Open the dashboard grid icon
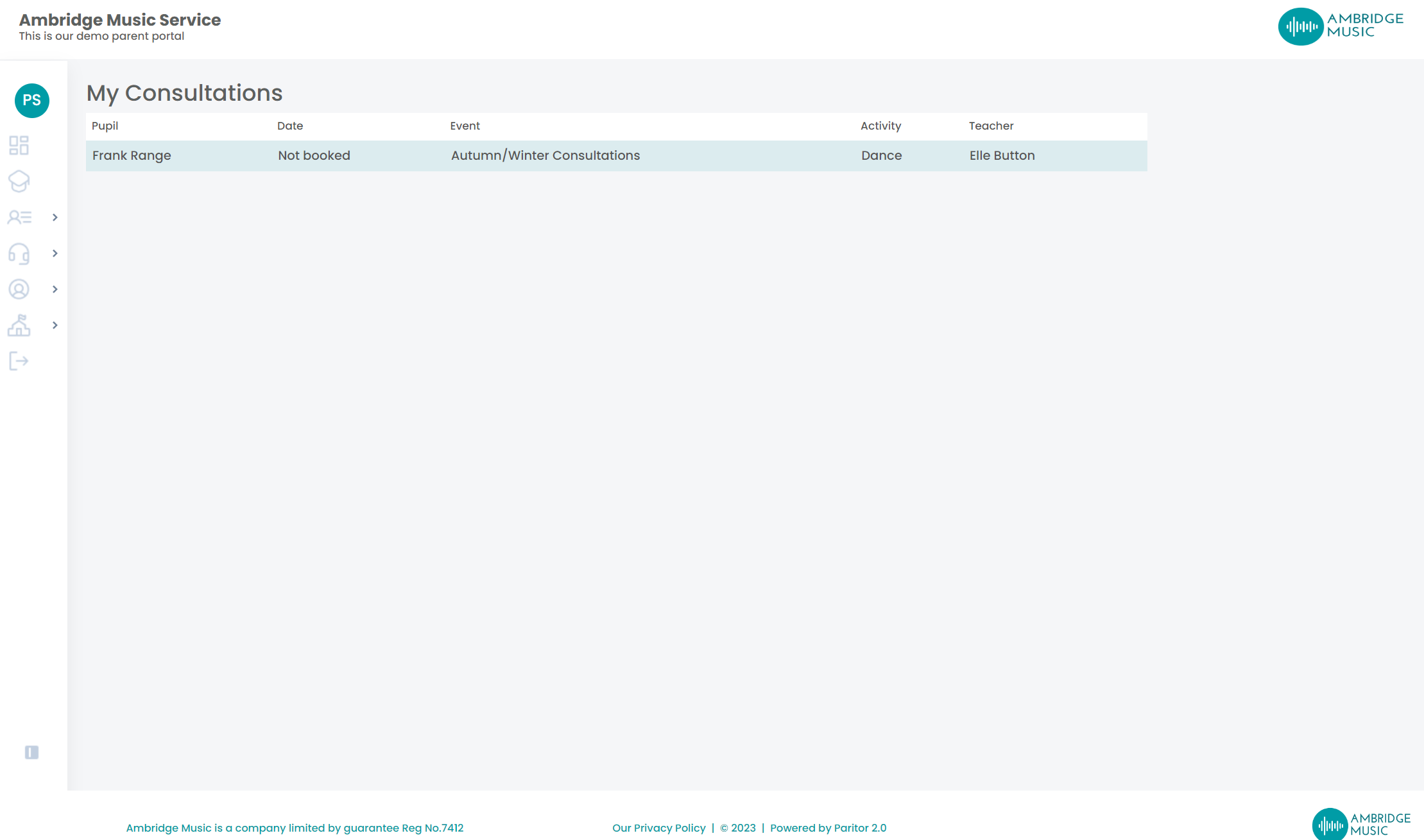The width and height of the screenshot is (1424, 840). coord(19,145)
